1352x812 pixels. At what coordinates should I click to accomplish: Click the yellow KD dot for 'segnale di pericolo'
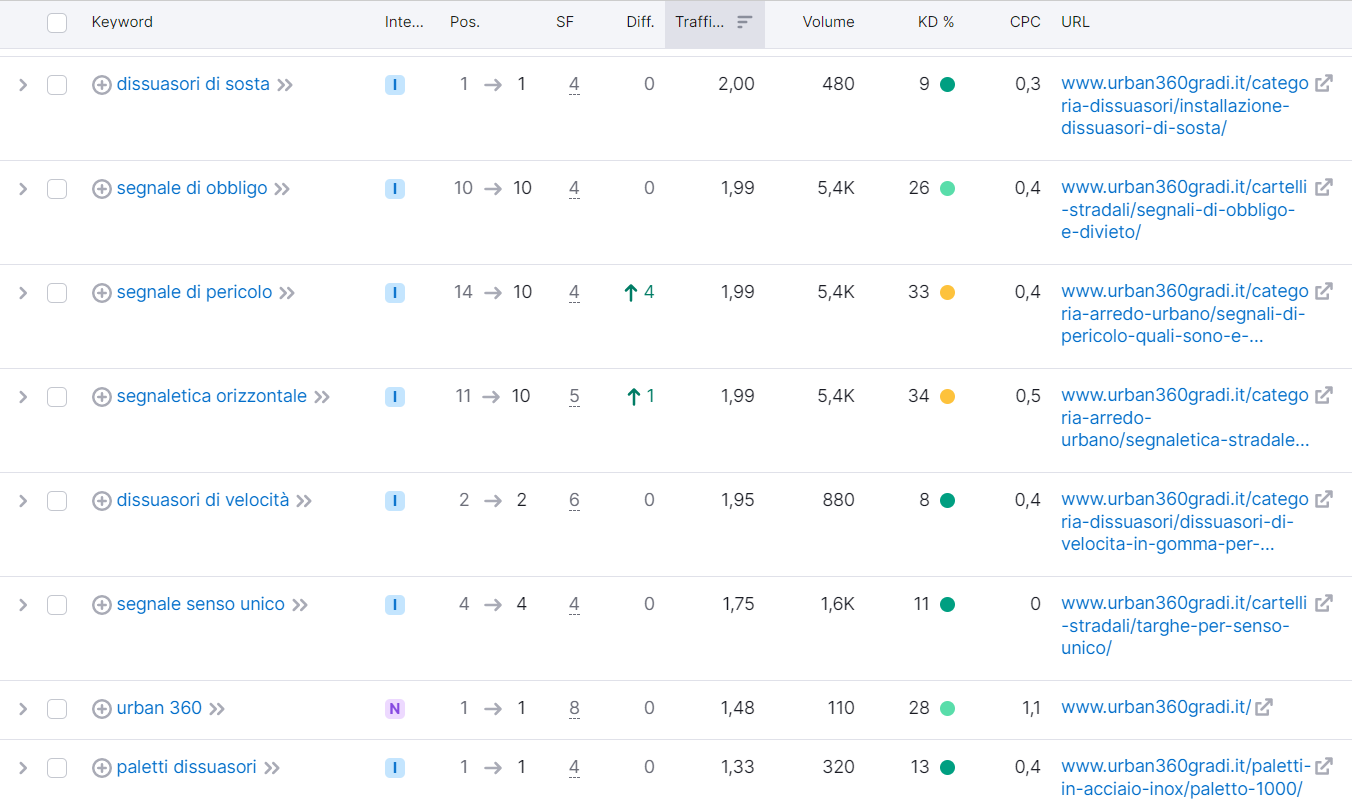click(947, 293)
